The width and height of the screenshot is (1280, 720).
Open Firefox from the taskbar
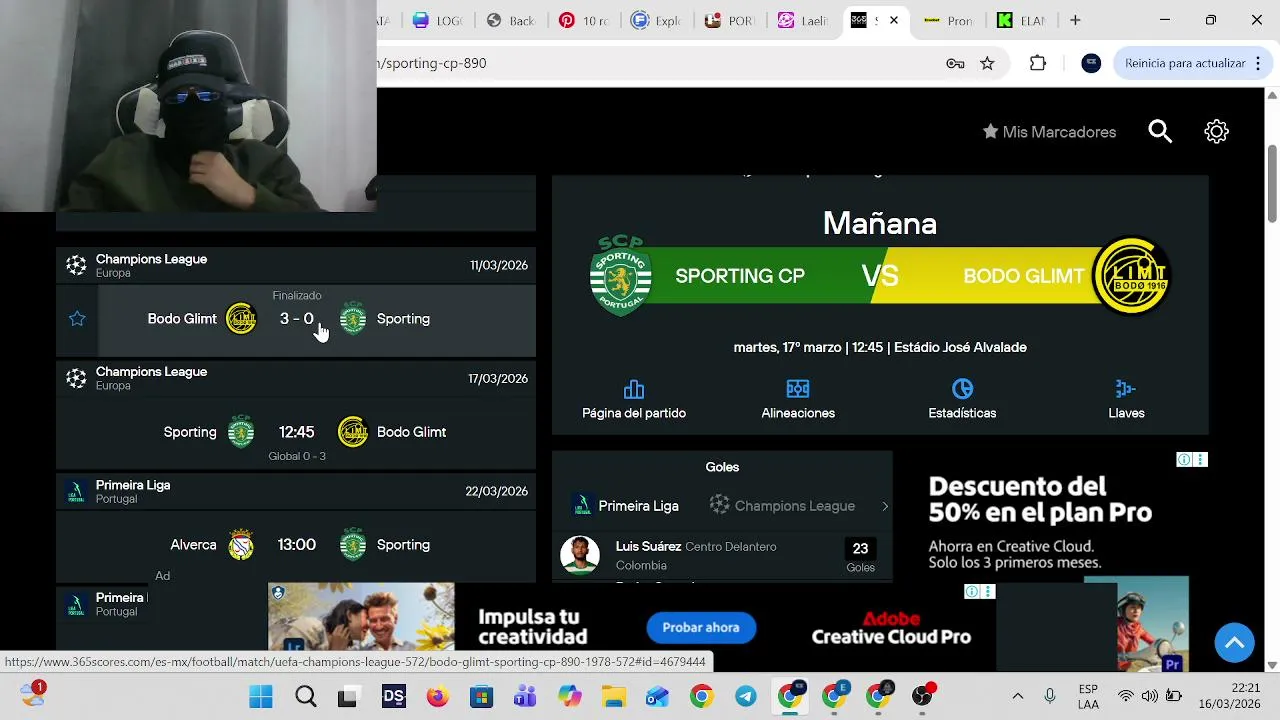pyautogui.click(x=438, y=696)
